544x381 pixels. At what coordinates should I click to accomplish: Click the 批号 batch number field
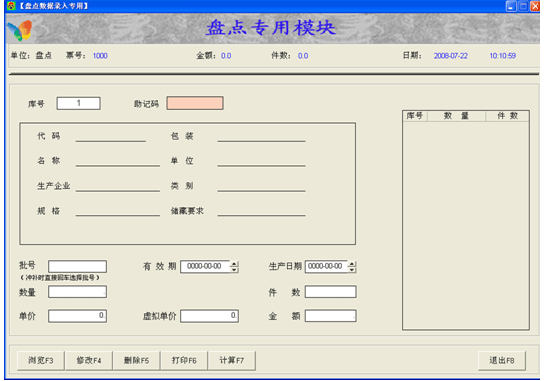pyautogui.click(x=77, y=266)
